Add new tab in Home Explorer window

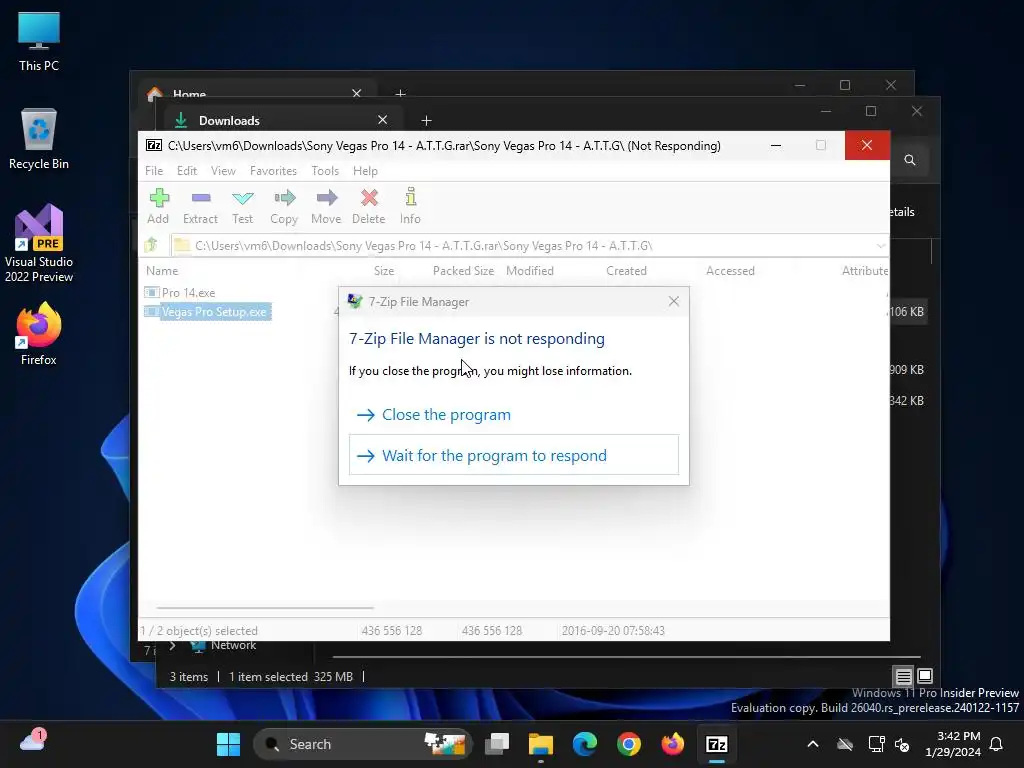(x=400, y=93)
